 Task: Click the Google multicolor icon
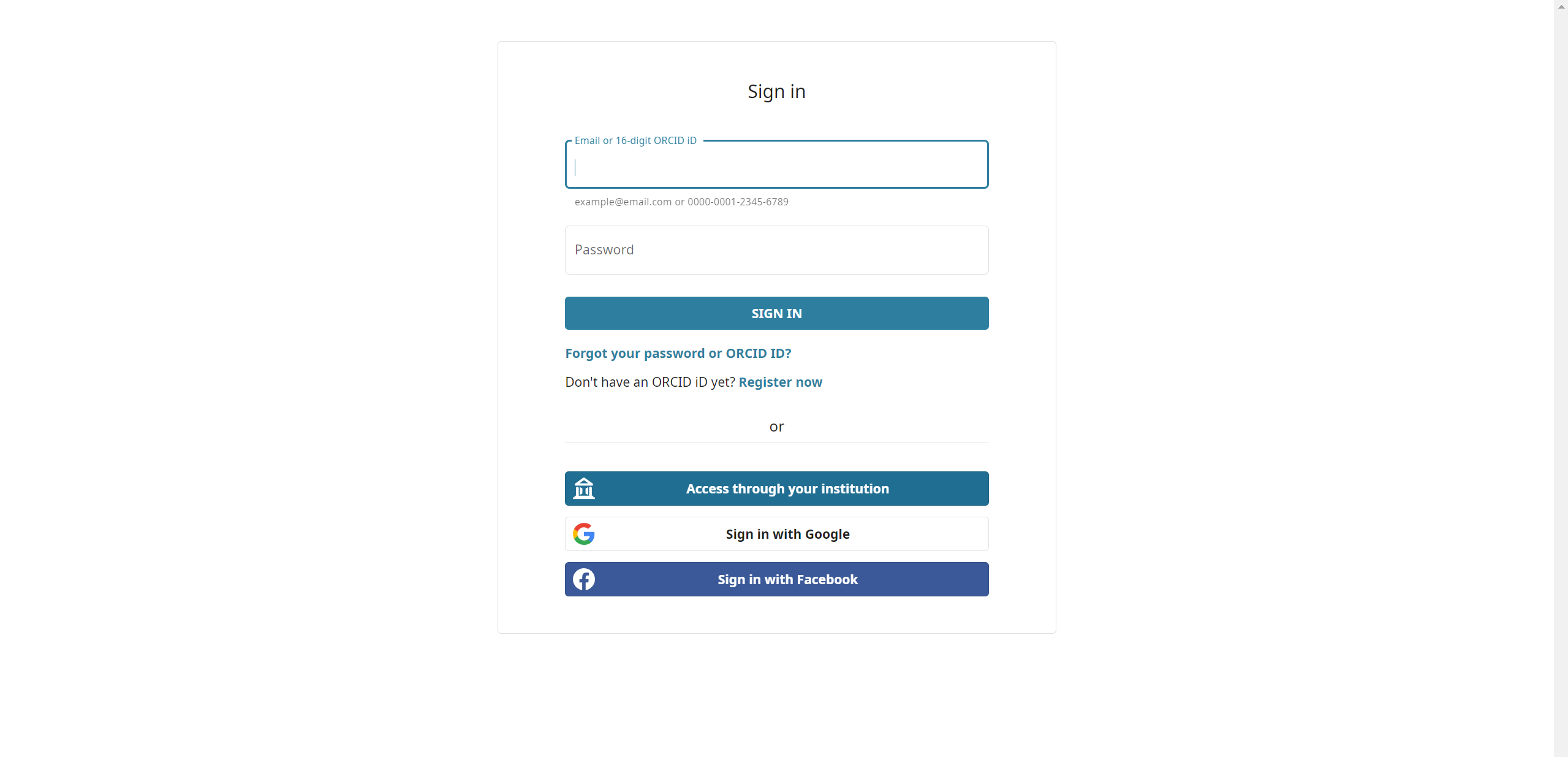(x=584, y=534)
